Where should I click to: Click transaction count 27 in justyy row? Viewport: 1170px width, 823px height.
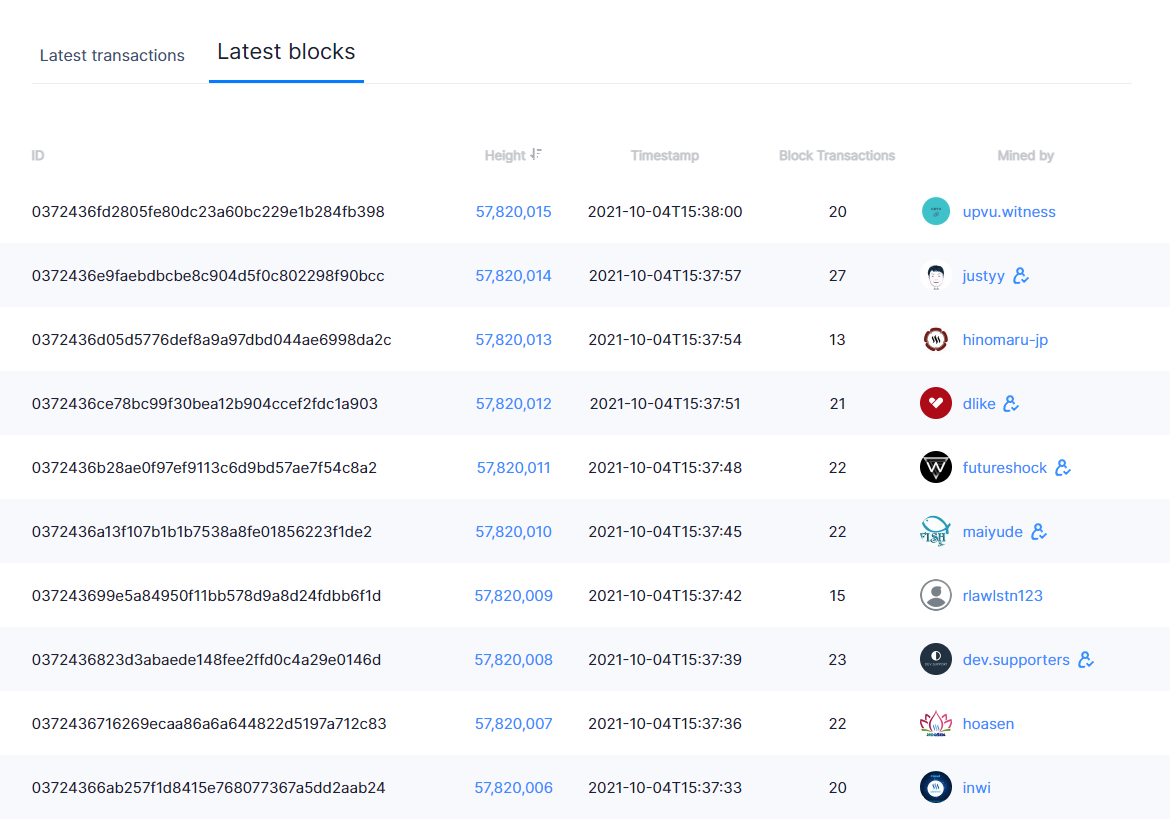click(x=837, y=276)
